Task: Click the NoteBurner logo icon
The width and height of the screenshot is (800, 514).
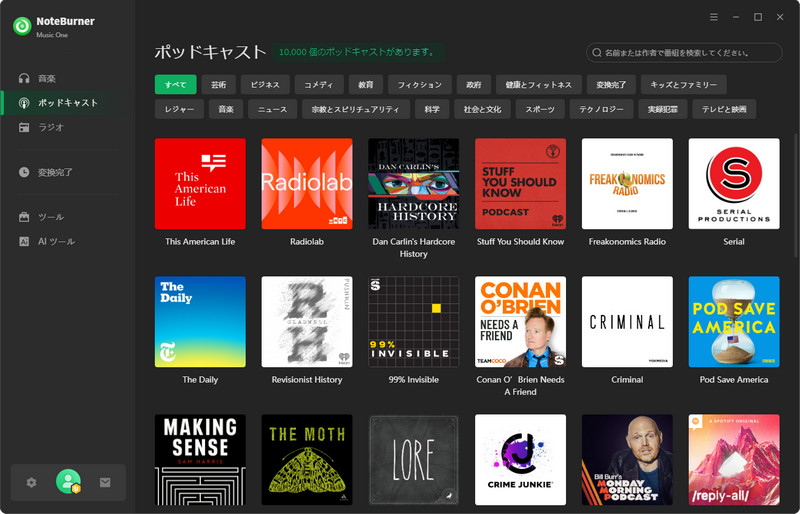Action: pyautogui.click(x=20, y=25)
